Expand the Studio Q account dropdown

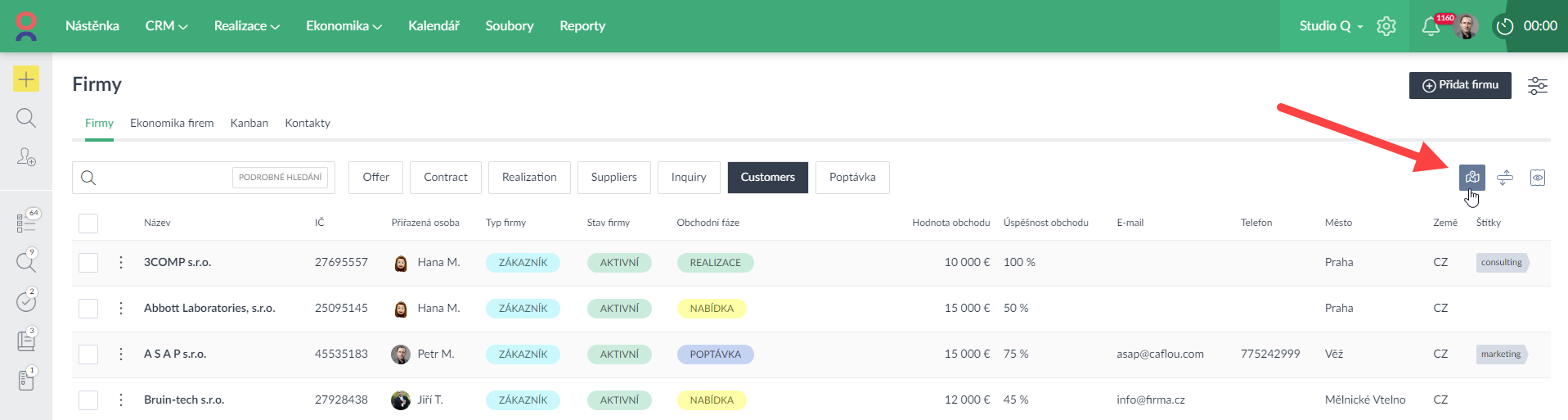pos(1331,26)
